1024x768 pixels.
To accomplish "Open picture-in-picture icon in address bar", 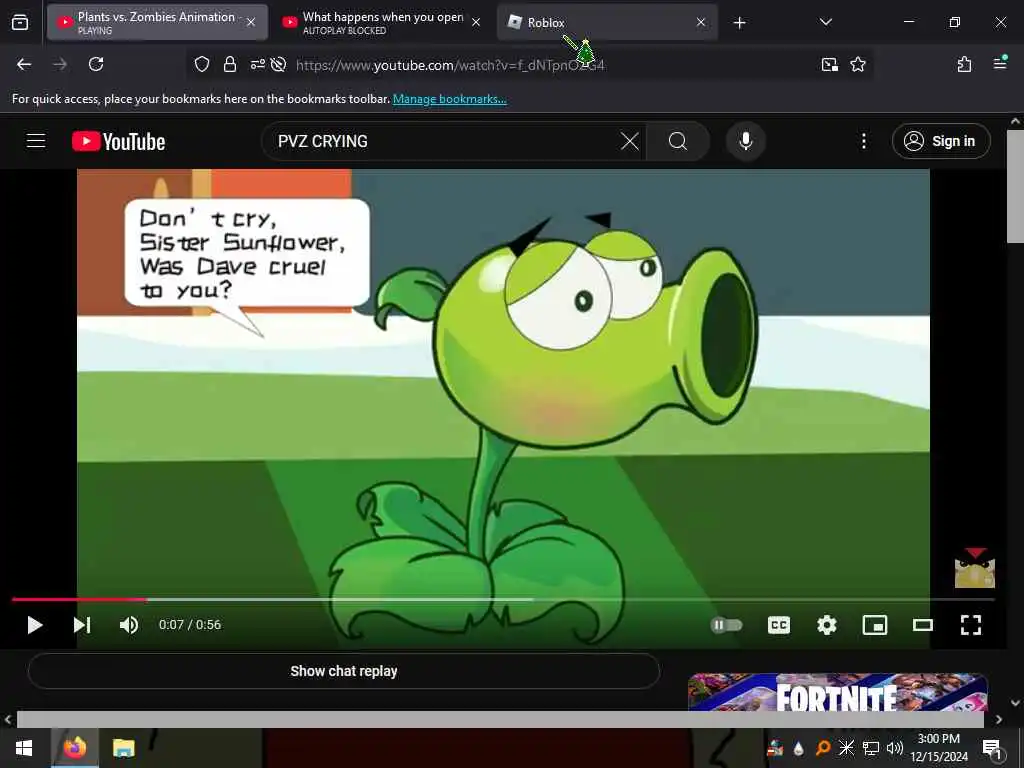I will tap(829, 64).
